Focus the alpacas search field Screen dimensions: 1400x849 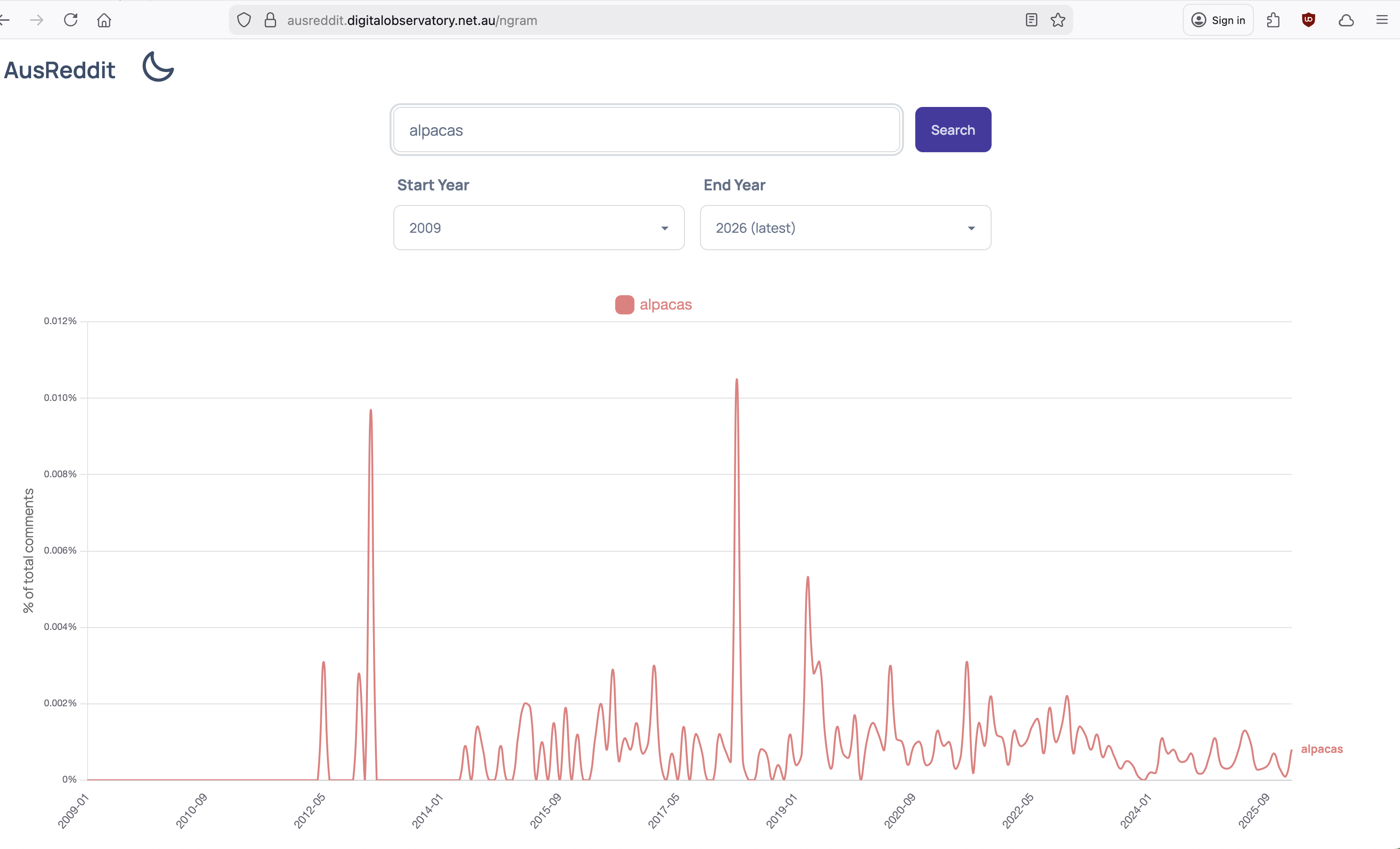[646, 130]
